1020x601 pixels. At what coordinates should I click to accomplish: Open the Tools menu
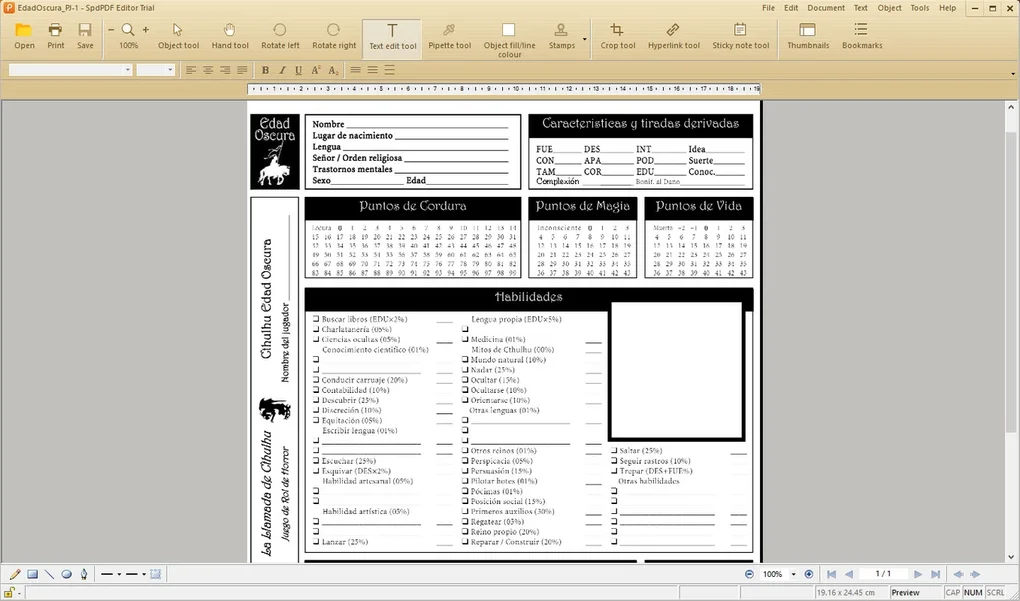point(920,8)
